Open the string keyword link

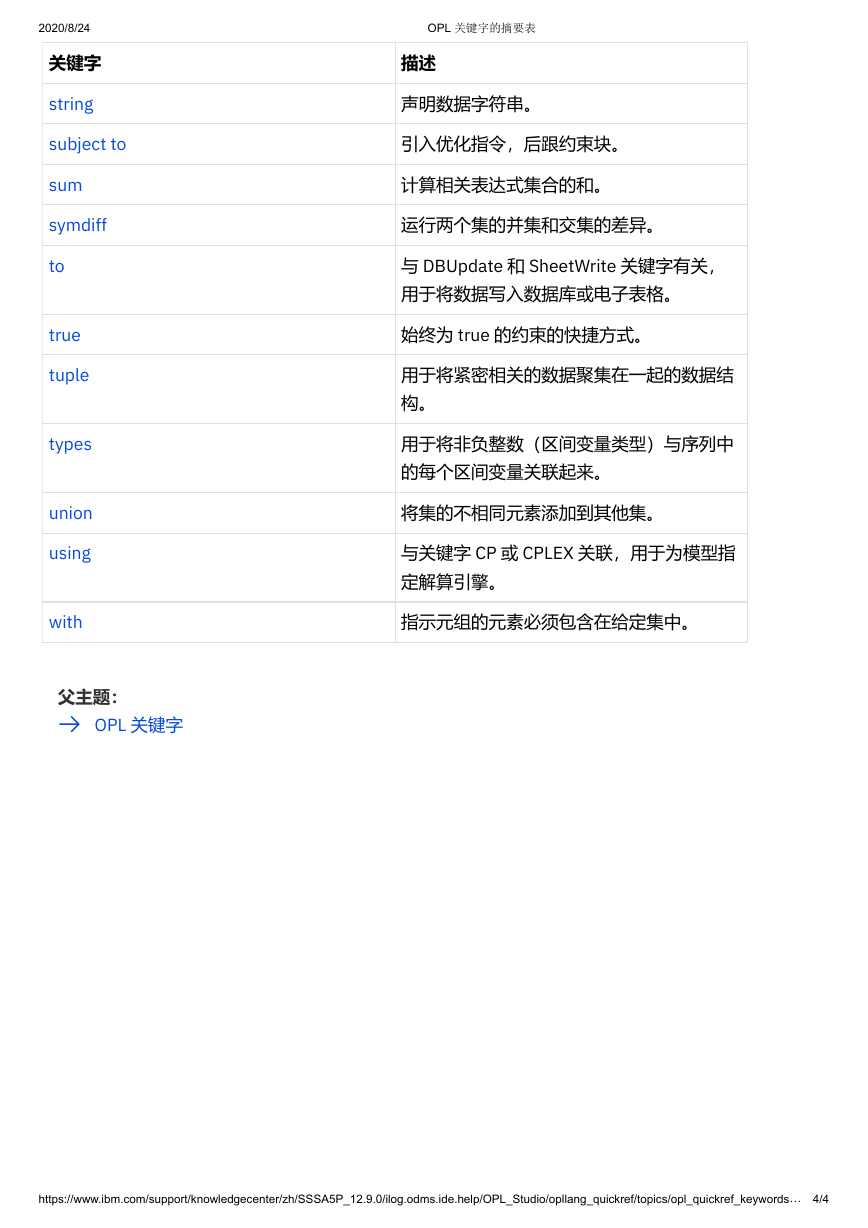click(x=71, y=104)
